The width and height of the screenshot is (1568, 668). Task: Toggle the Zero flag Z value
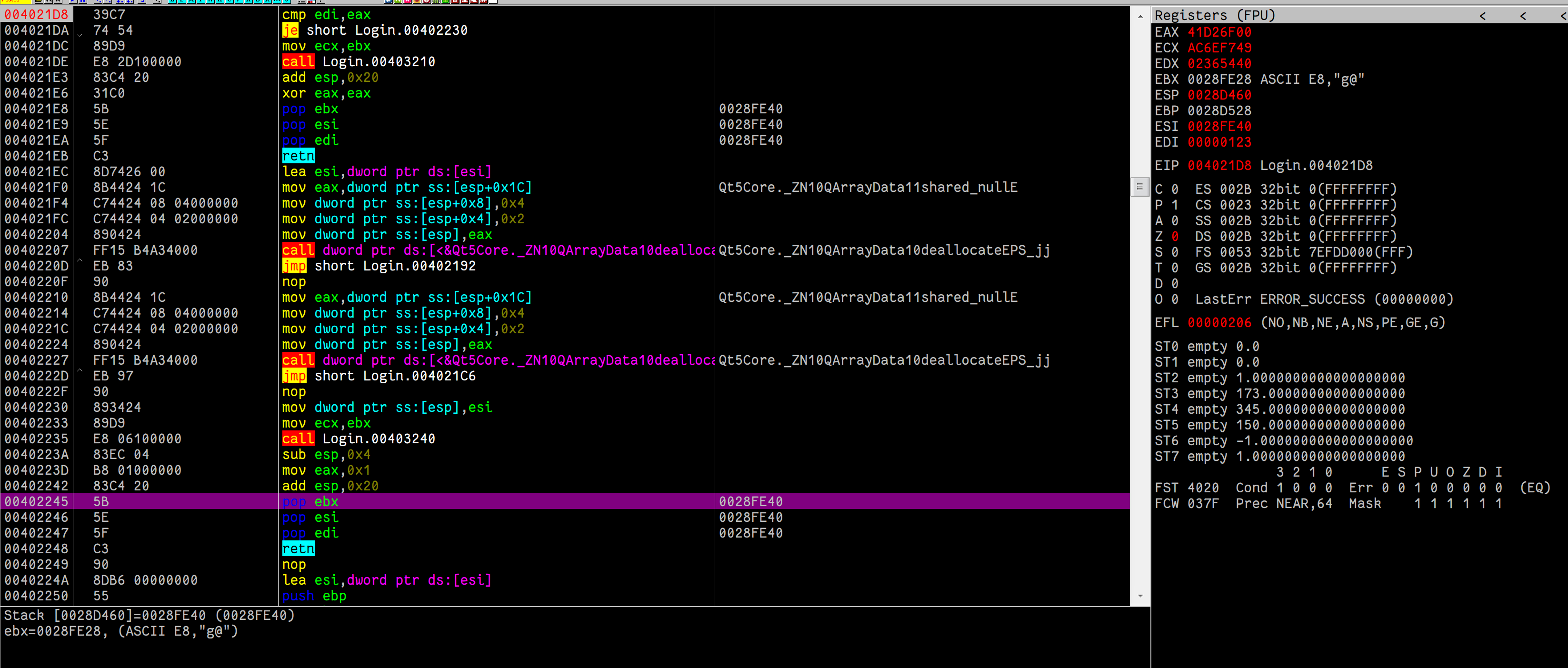[1175, 236]
